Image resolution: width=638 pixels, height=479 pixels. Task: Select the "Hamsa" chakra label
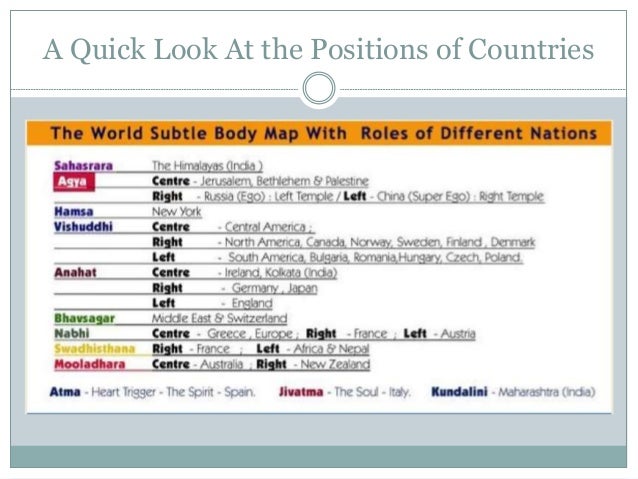[74, 212]
